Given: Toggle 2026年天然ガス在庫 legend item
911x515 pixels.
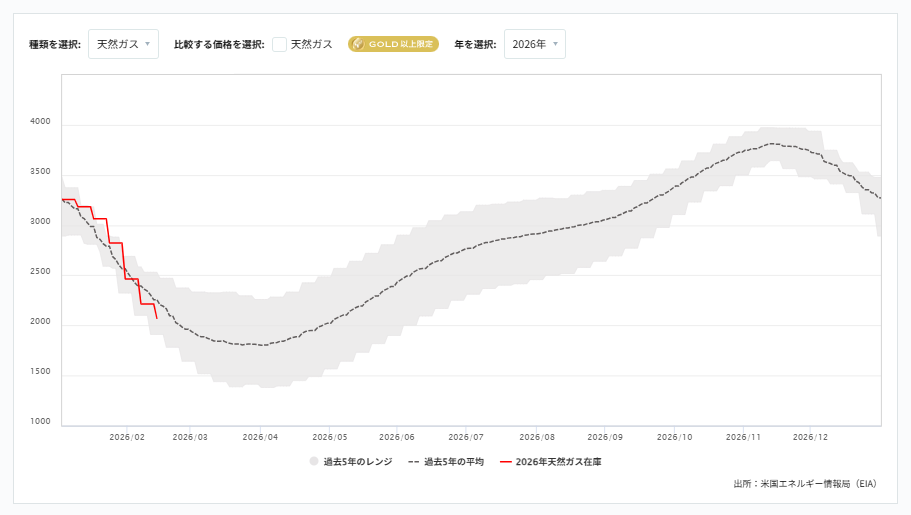Looking at the screenshot, I should [551, 462].
